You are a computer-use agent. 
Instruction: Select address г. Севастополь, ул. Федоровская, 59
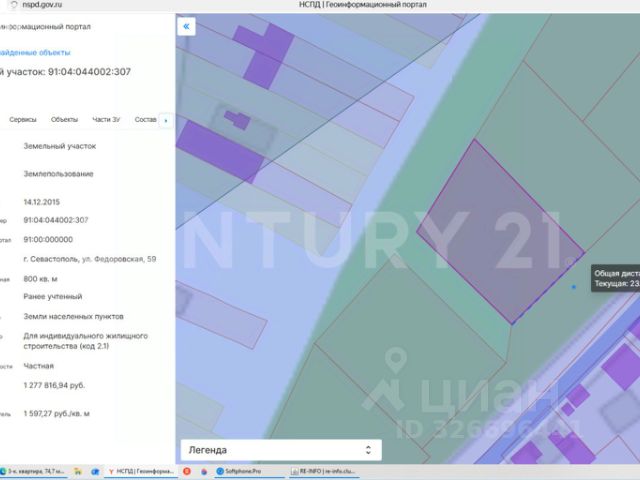pos(90,259)
